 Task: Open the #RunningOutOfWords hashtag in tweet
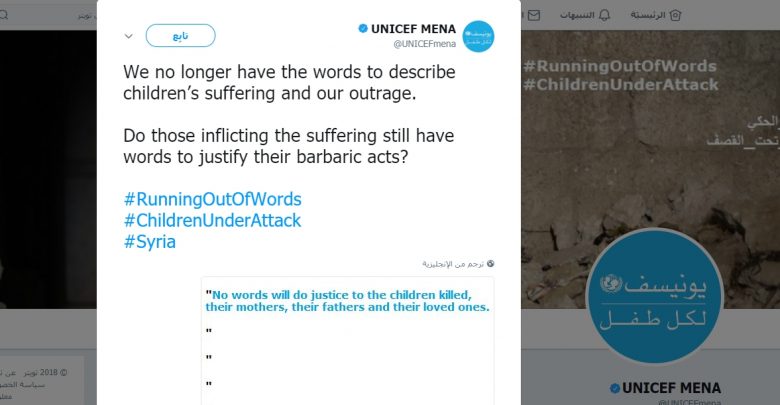click(x=212, y=199)
